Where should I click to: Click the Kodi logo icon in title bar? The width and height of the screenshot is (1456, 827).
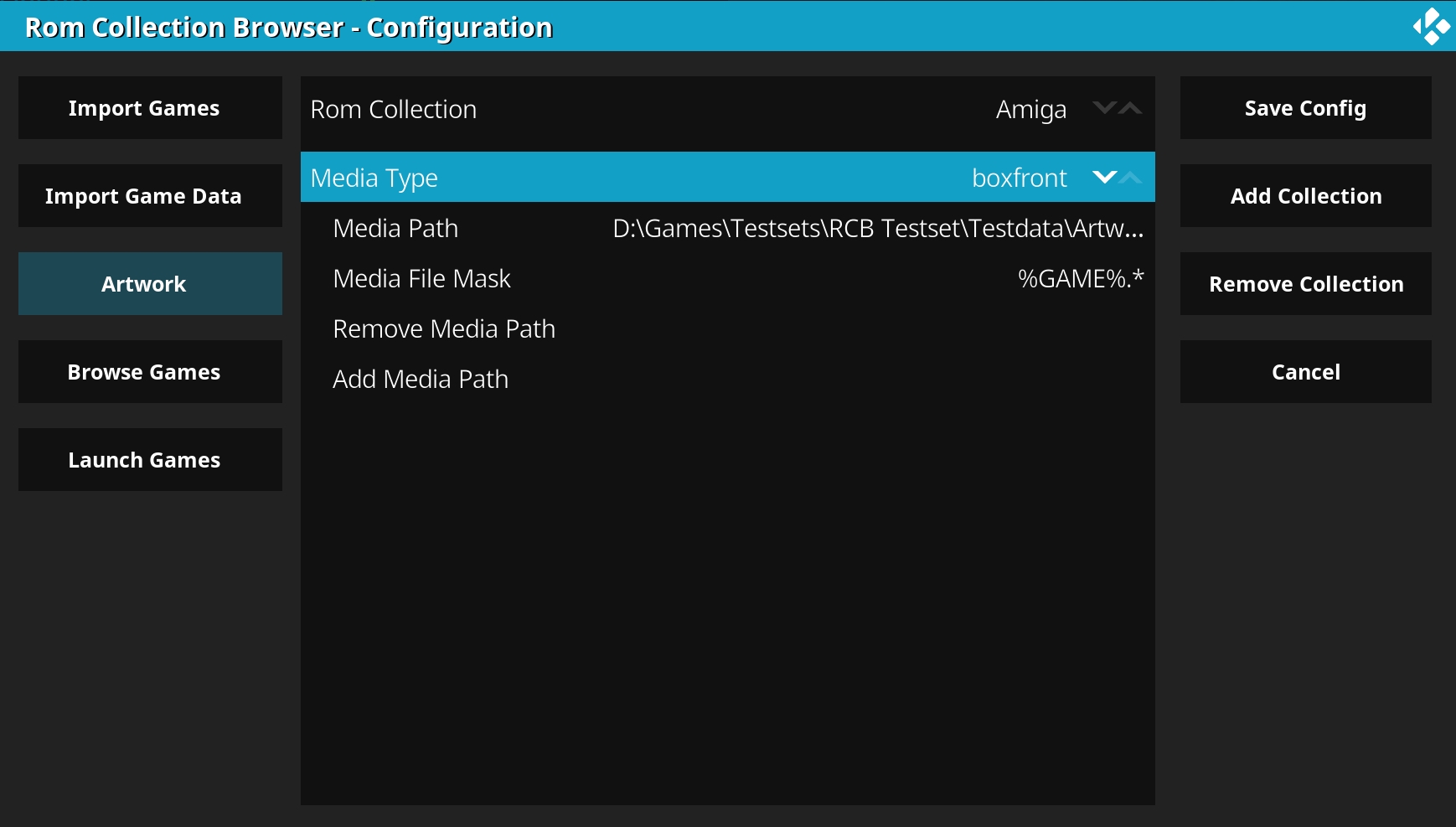click(x=1432, y=26)
